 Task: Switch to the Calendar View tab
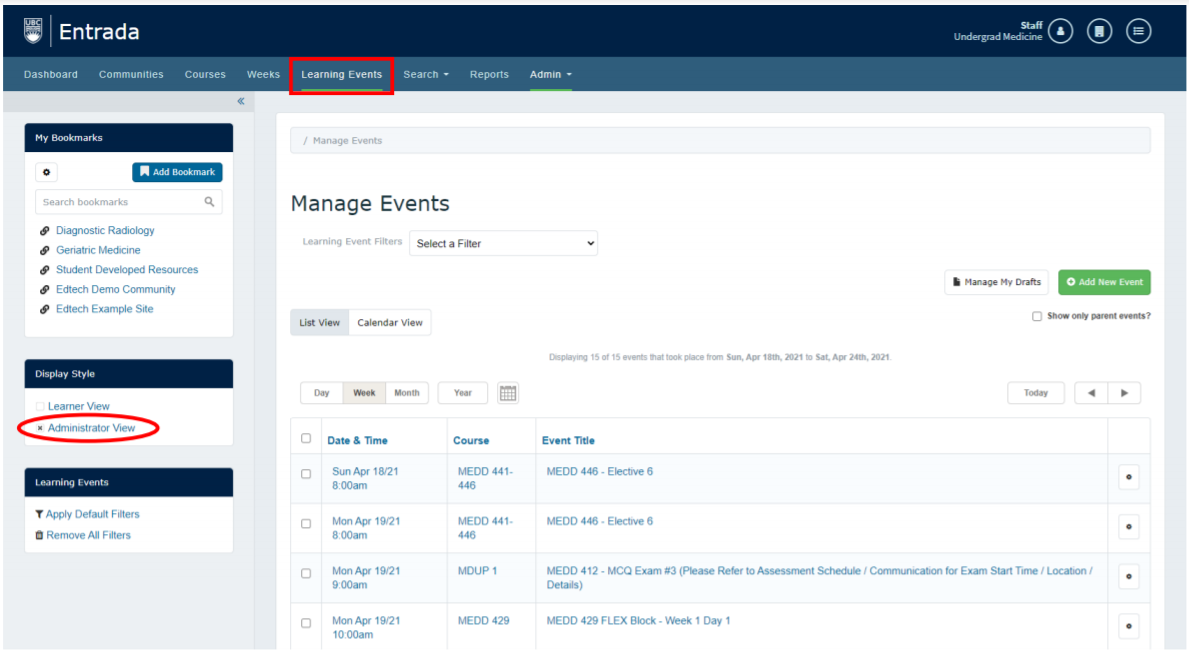389,322
